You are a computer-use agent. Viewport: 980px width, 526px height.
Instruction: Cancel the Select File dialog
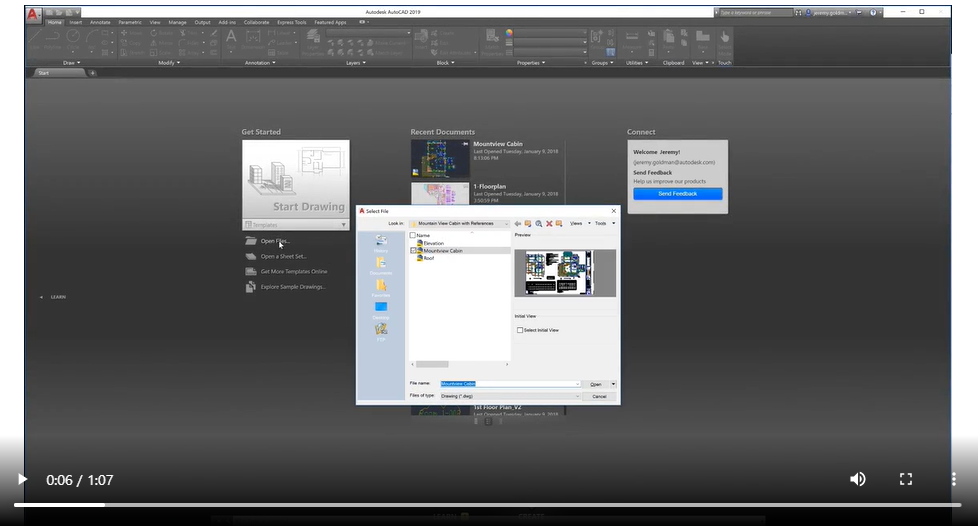tap(599, 396)
